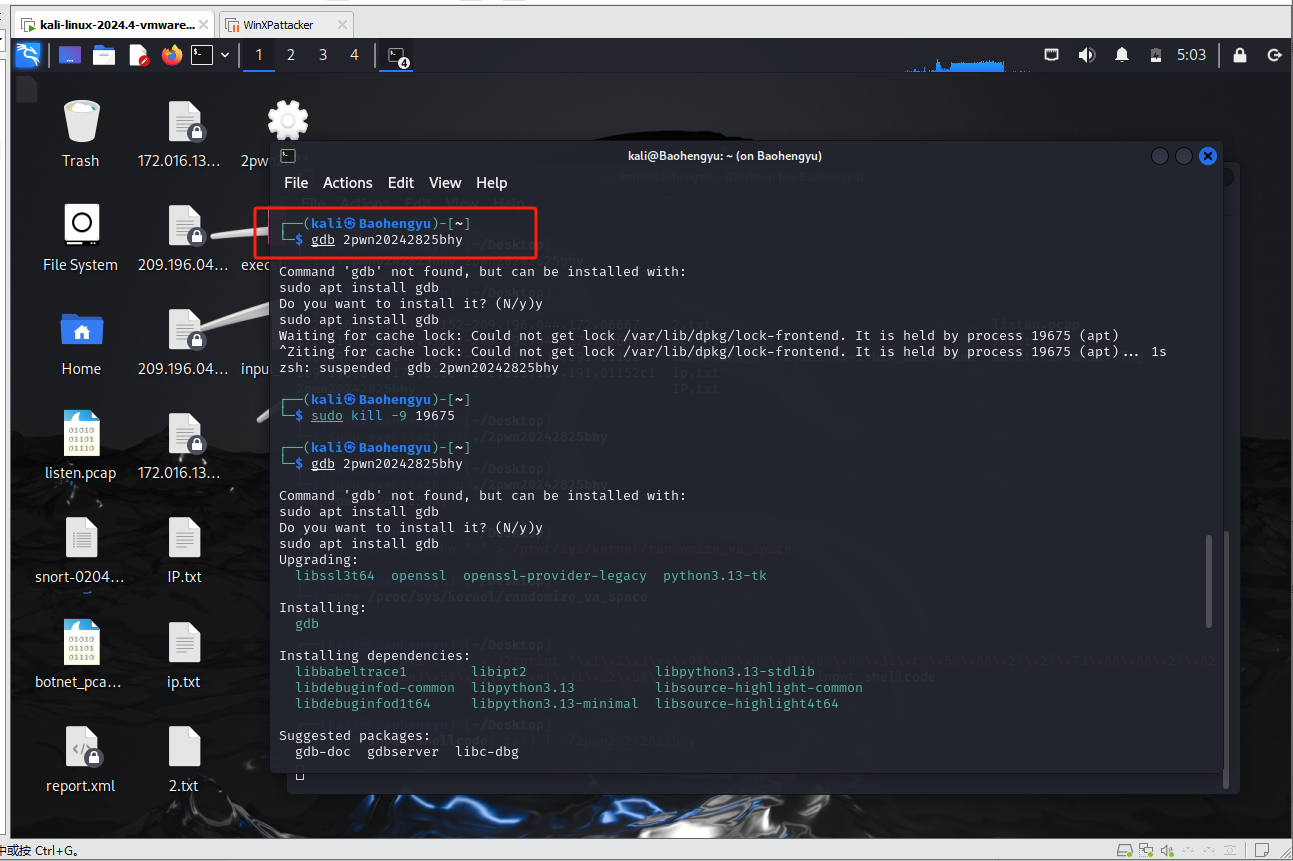
Task: Open the terminal Edit menu
Action: click(x=401, y=183)
